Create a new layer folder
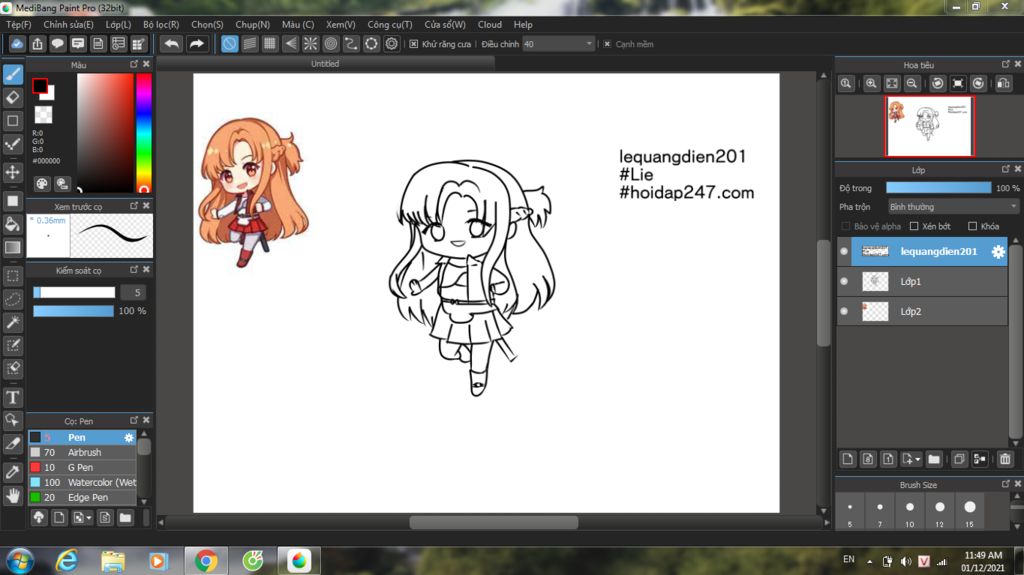 click(x=934, y=459)
